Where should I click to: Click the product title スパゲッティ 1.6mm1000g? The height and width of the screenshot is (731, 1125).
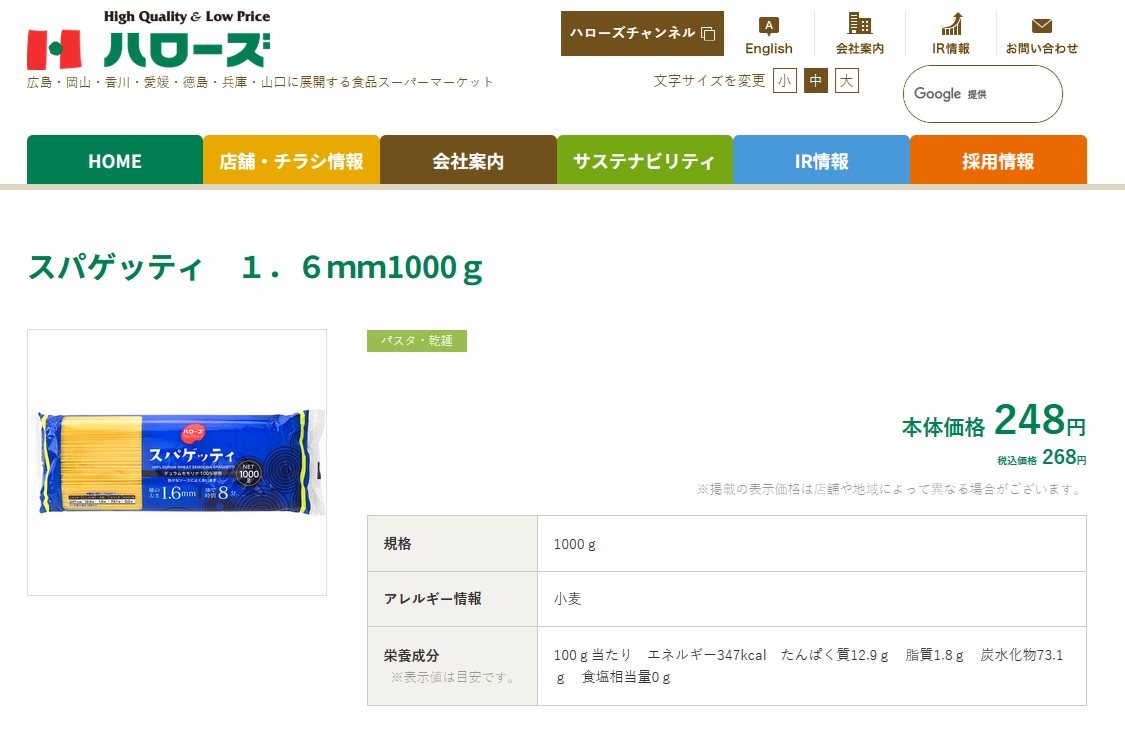(x=255, y=268)
